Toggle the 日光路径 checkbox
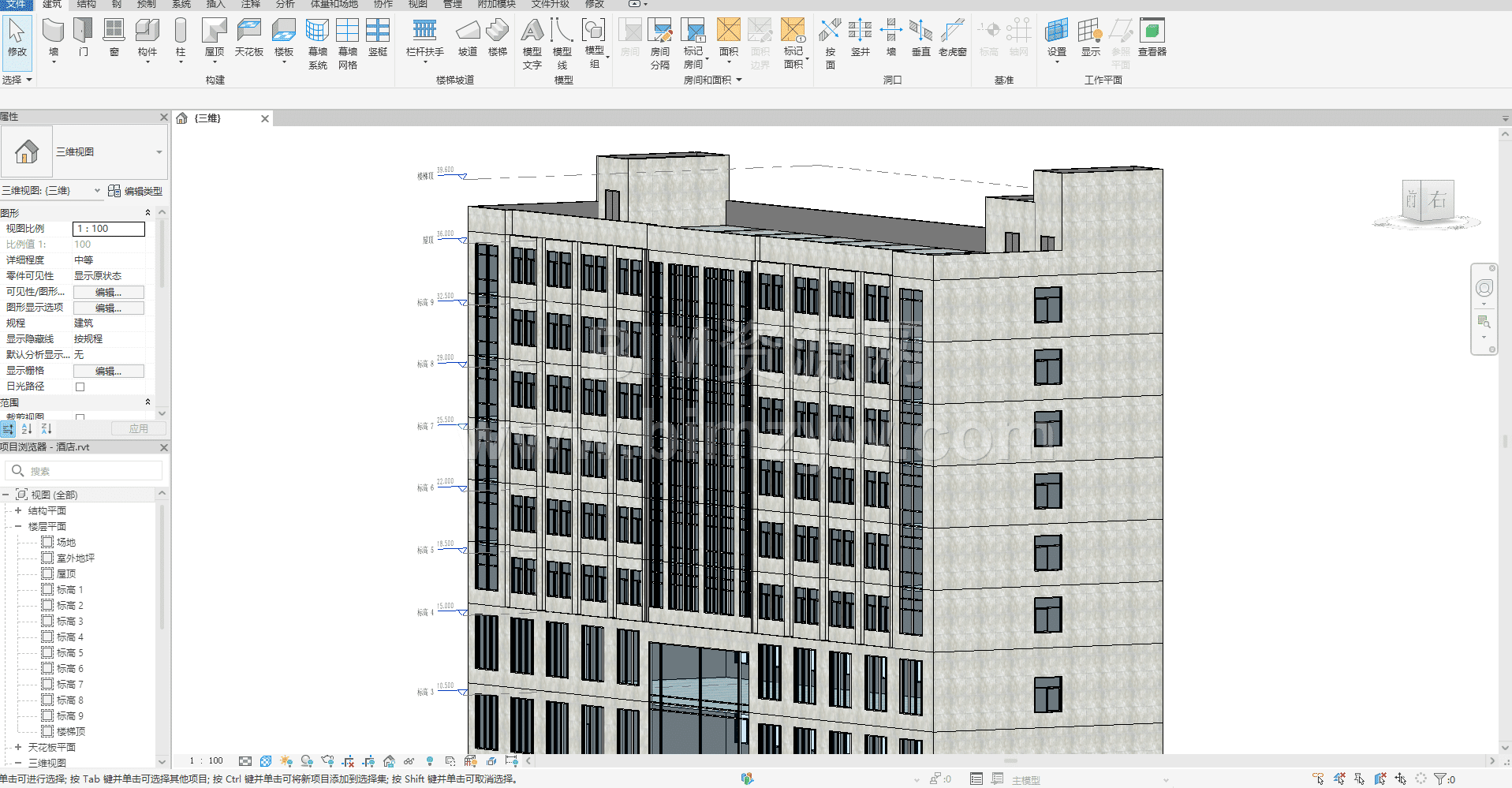Screen dimensions: 1512x788 tap(80, 387)
